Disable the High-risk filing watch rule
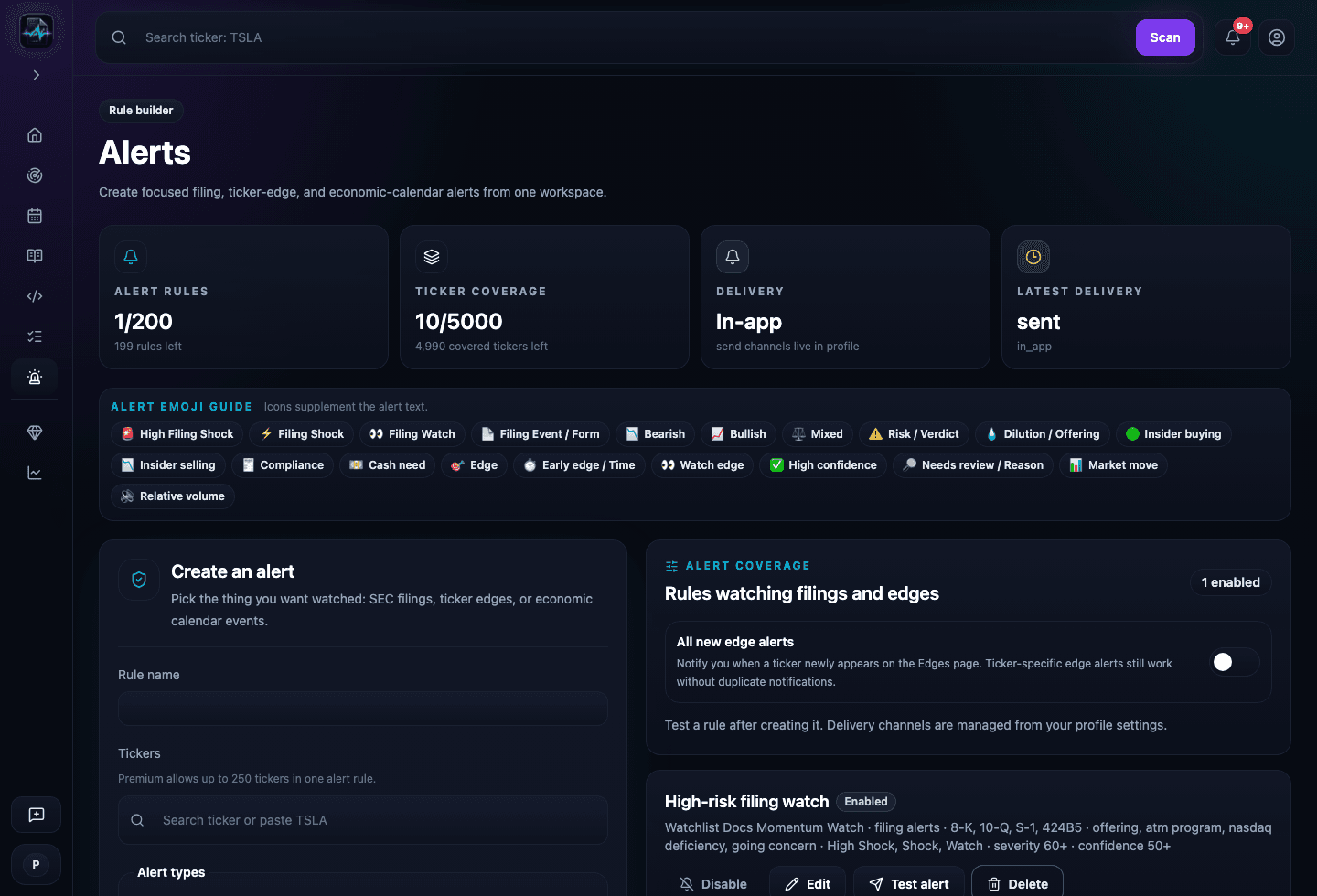1317x896 pixels. coord(713,884)
